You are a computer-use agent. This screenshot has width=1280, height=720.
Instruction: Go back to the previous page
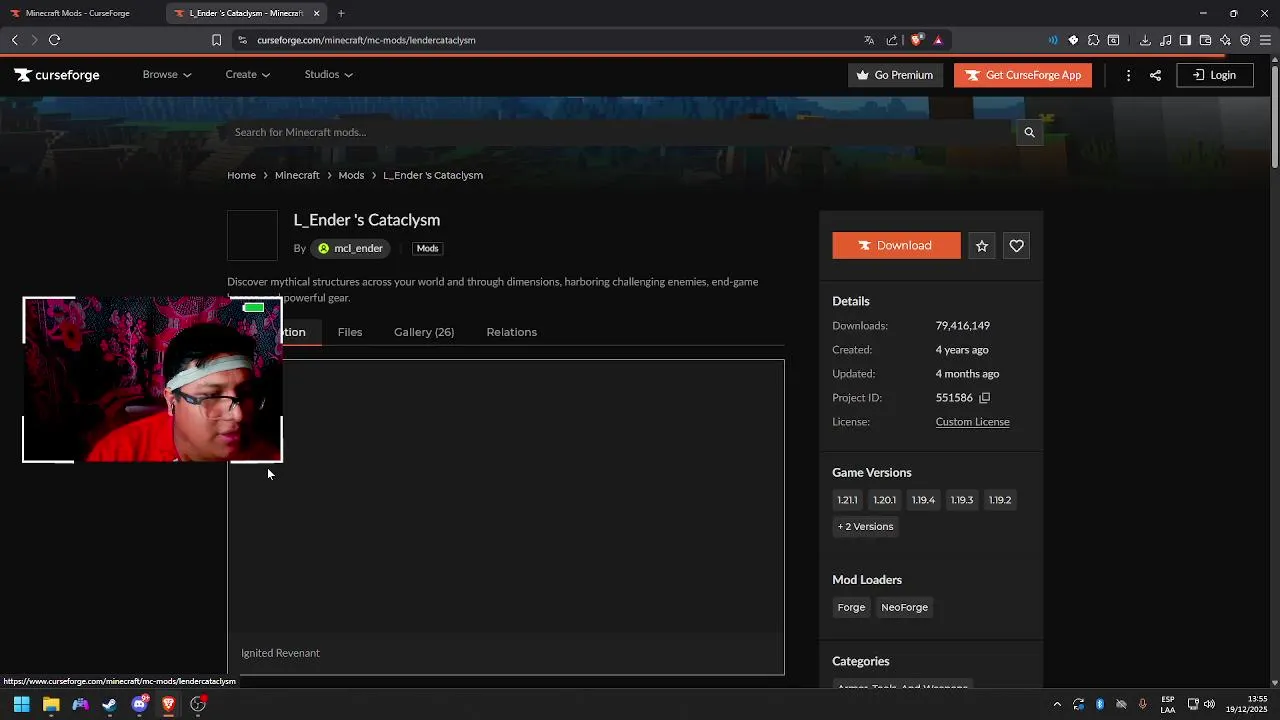tap(14, 40)
